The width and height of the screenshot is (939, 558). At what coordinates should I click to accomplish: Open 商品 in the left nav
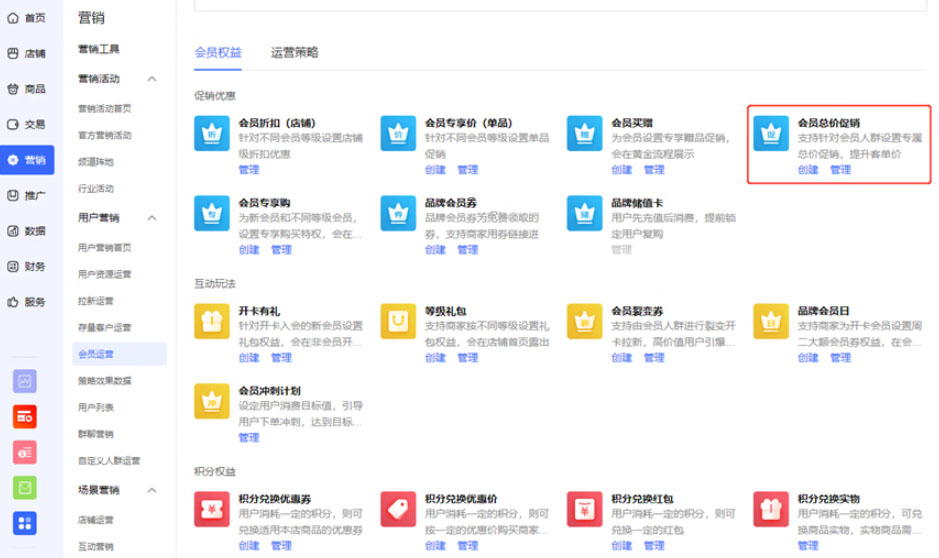coord(27,89)
